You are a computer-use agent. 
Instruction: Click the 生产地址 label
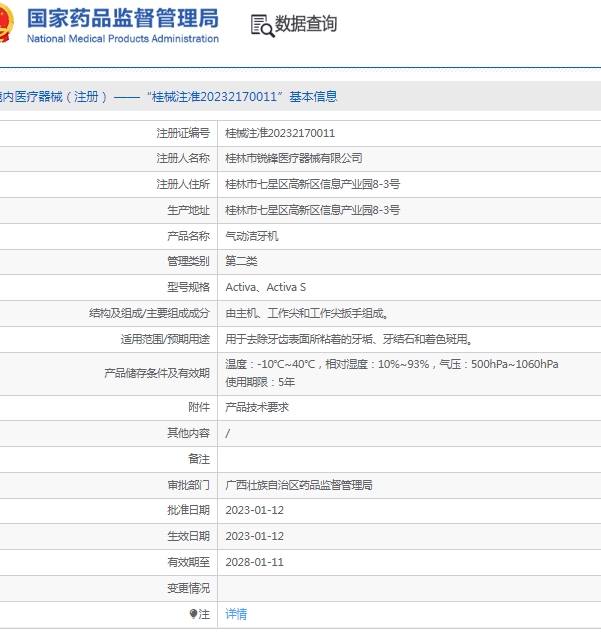coord(188,210)
